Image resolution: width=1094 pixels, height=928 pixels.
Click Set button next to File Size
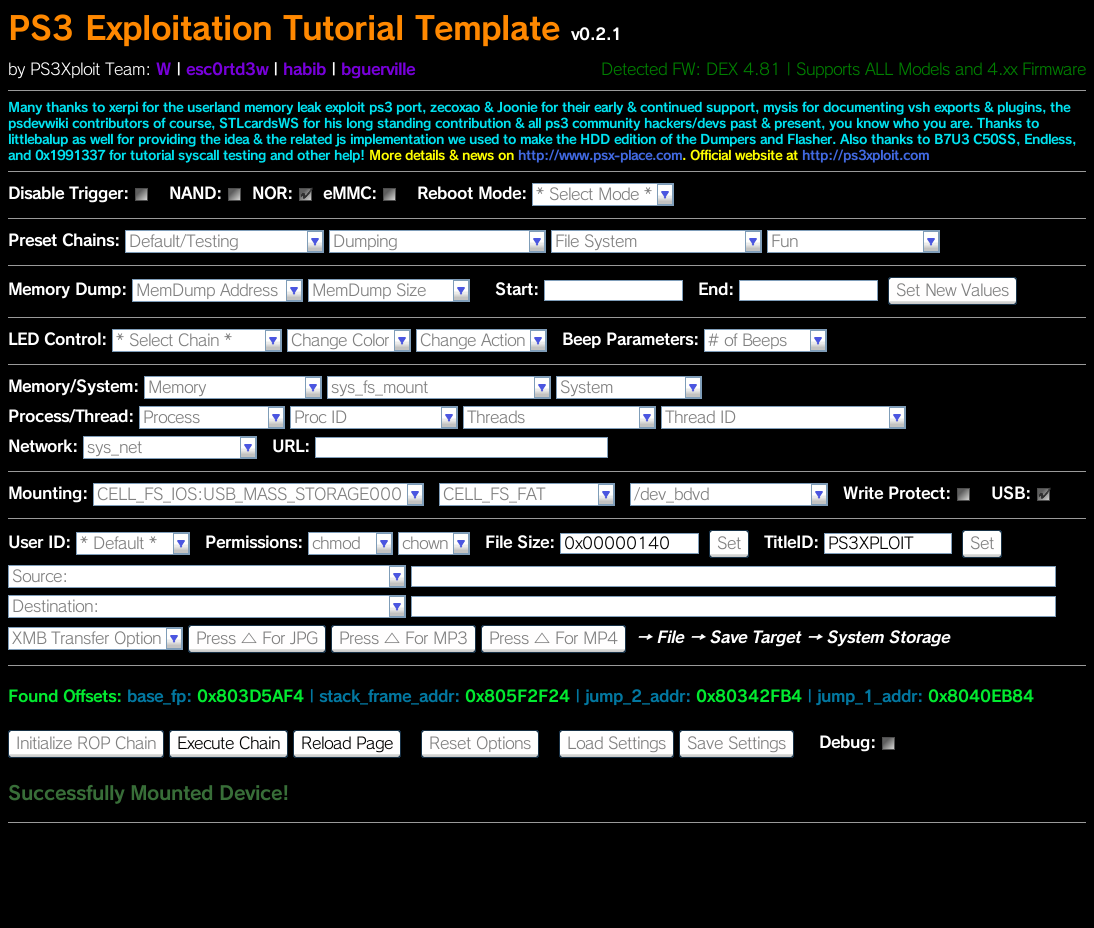pyautogui.click(x=729, y=544)
